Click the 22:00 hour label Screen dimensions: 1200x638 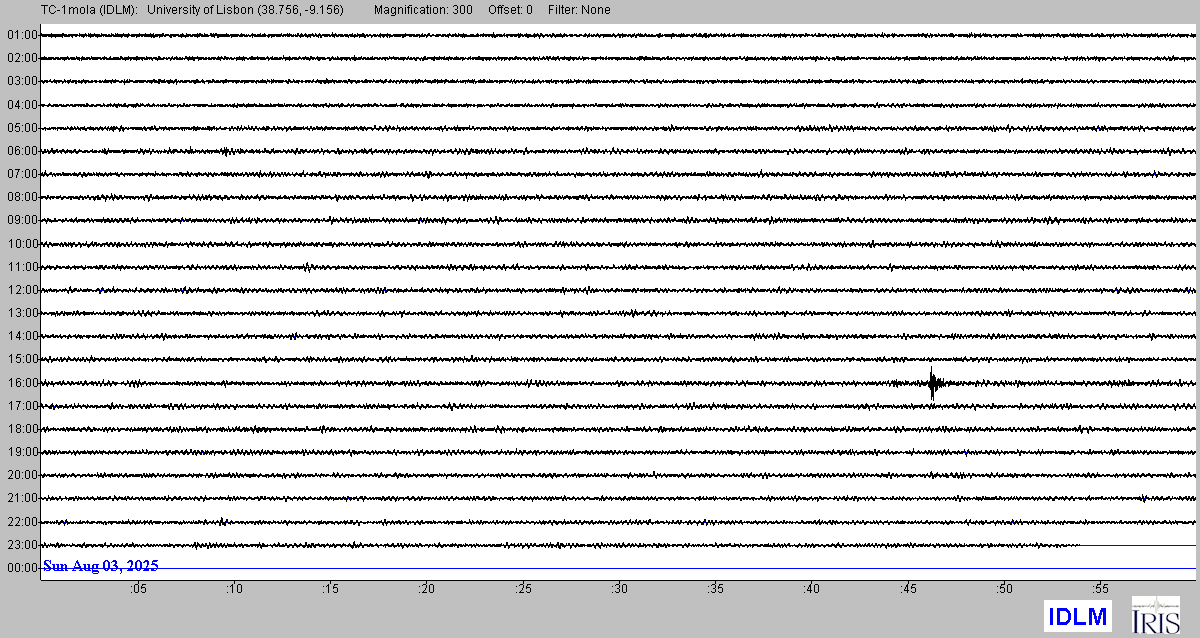pos(22,522)
